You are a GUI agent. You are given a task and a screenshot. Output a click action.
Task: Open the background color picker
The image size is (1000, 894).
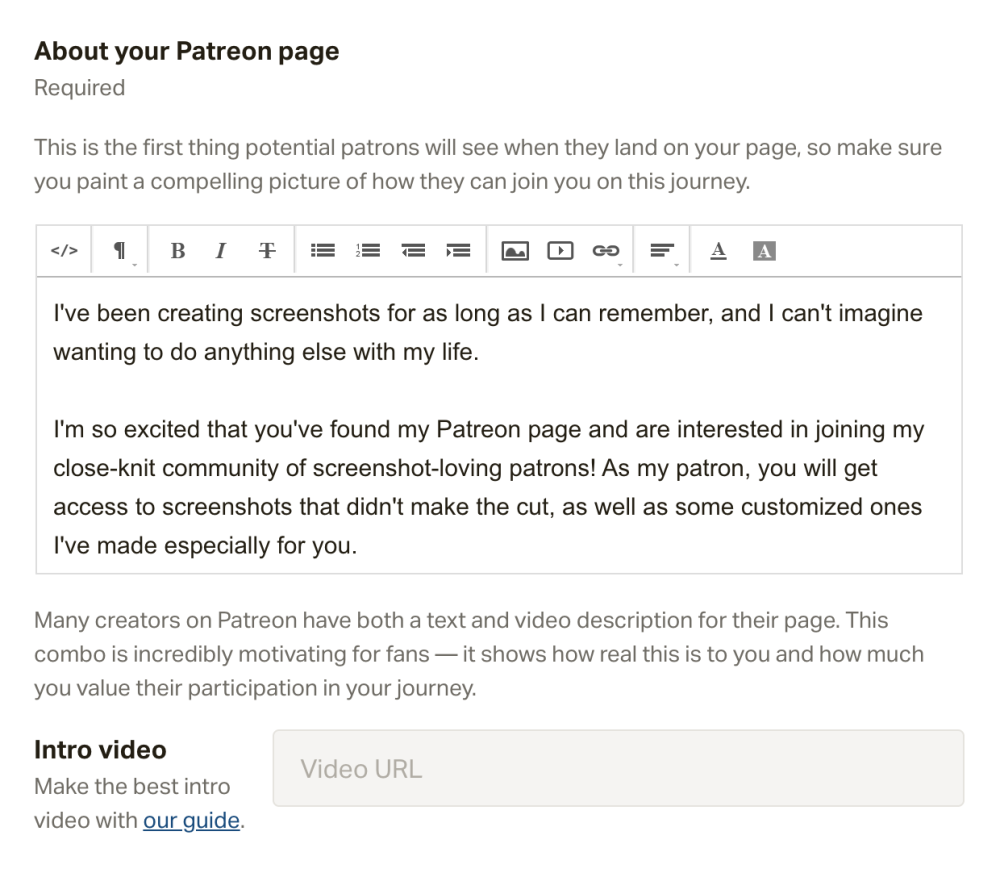tap(764, 251)
